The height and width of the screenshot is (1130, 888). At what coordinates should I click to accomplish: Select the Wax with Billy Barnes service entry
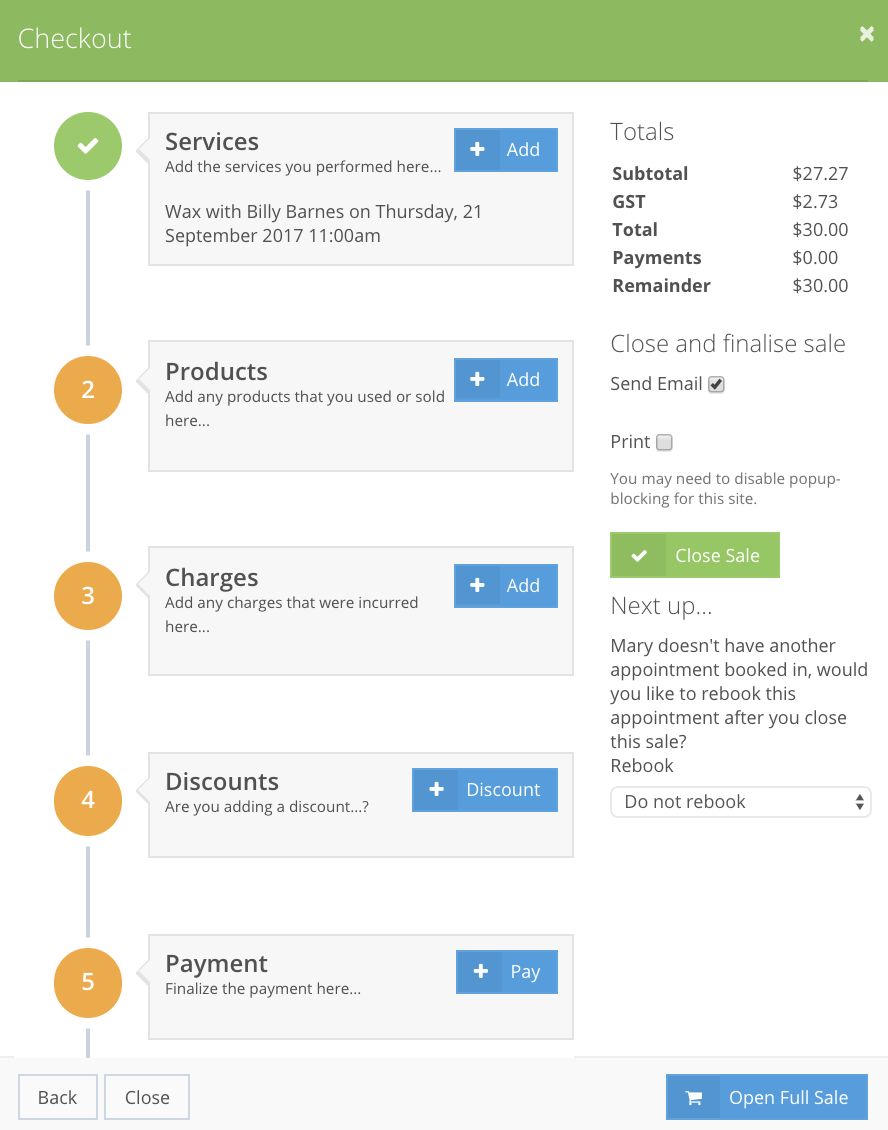tap(324, 223)
